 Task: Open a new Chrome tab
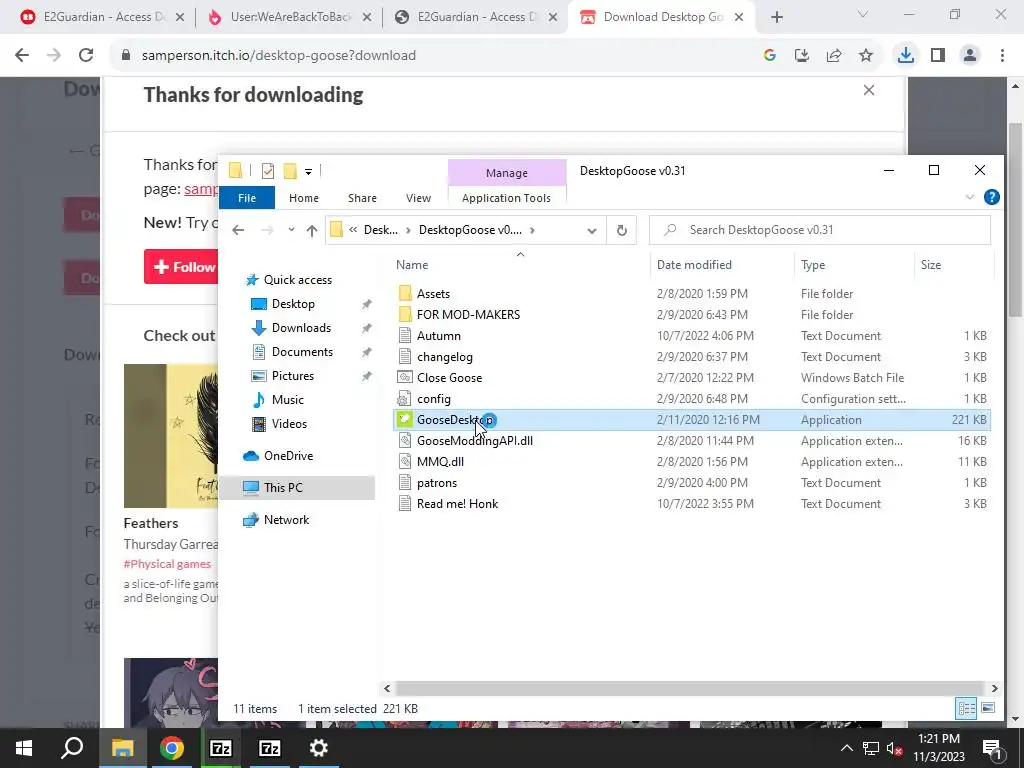click(776, 17)
